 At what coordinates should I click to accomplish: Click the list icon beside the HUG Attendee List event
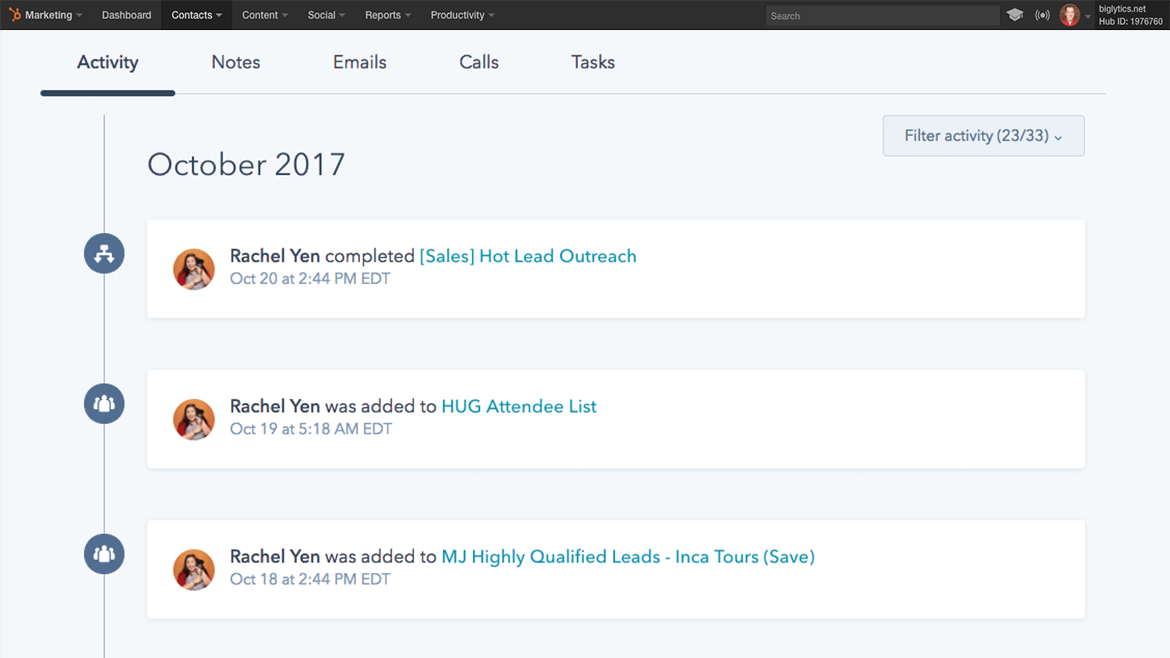(104, 403)
